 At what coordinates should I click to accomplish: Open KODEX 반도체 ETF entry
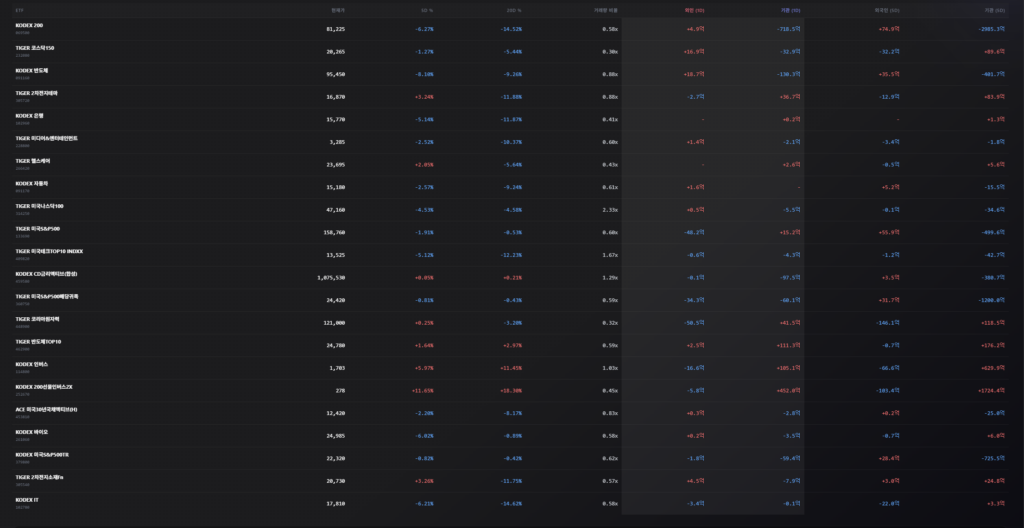coord(32,70)
